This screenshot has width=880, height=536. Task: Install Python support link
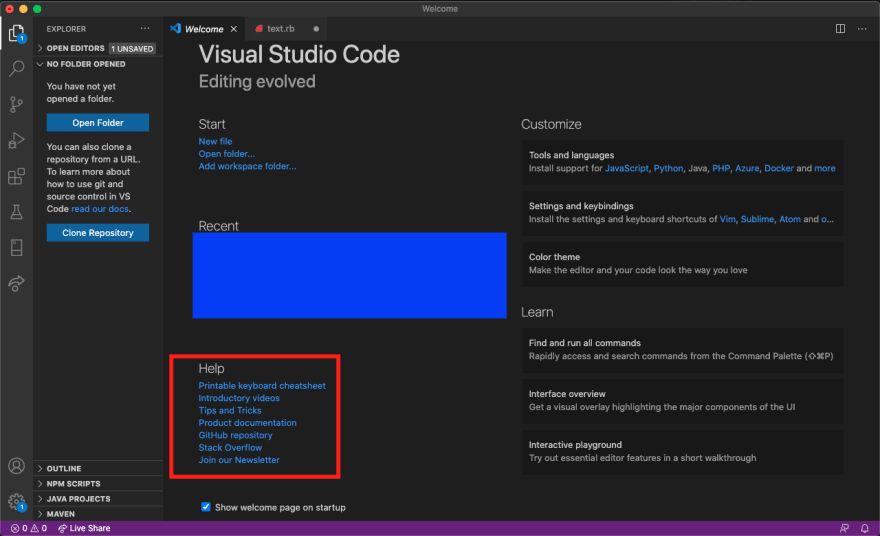click(x=668, y=168)
